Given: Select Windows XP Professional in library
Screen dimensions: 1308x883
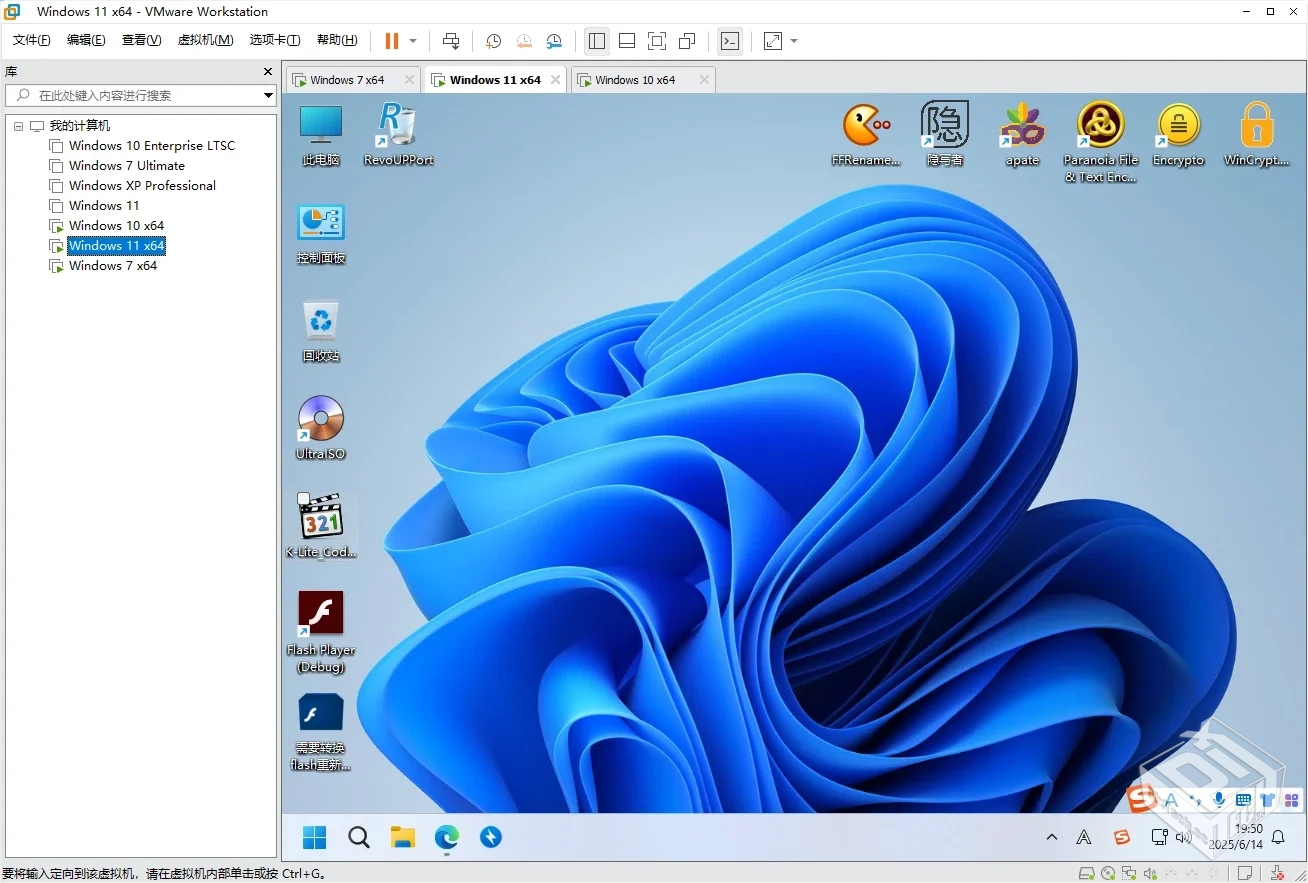Looking at the screenshot, I should click(x=142, y=186).
